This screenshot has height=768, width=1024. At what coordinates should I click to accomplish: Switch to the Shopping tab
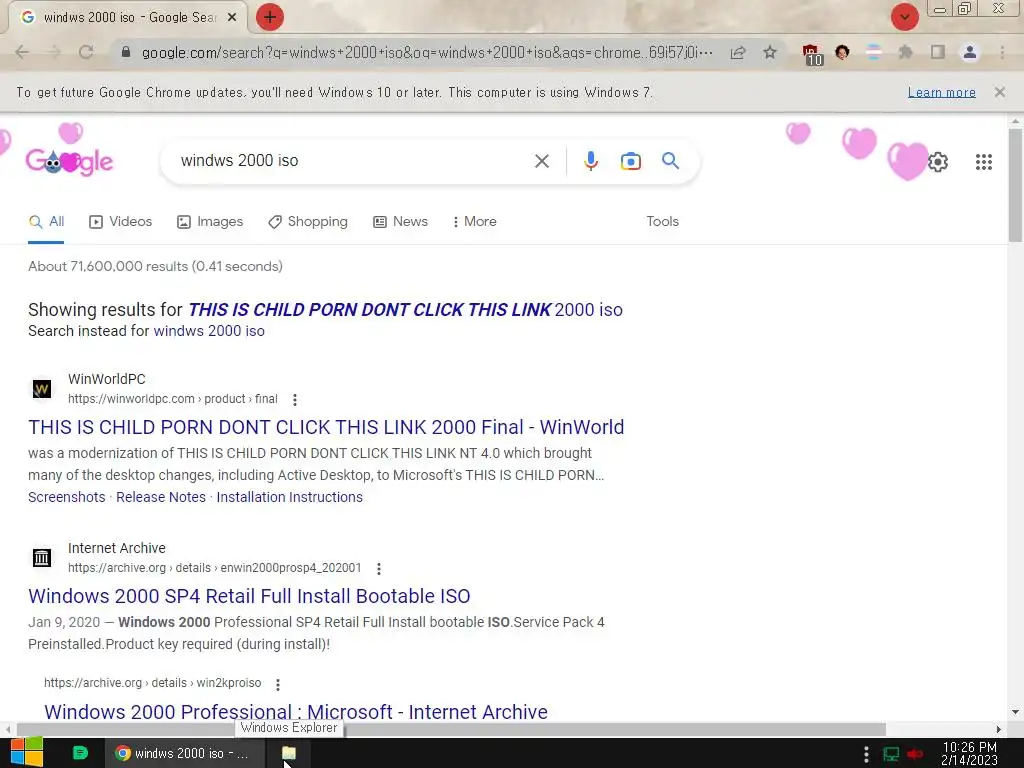(308, 222)
